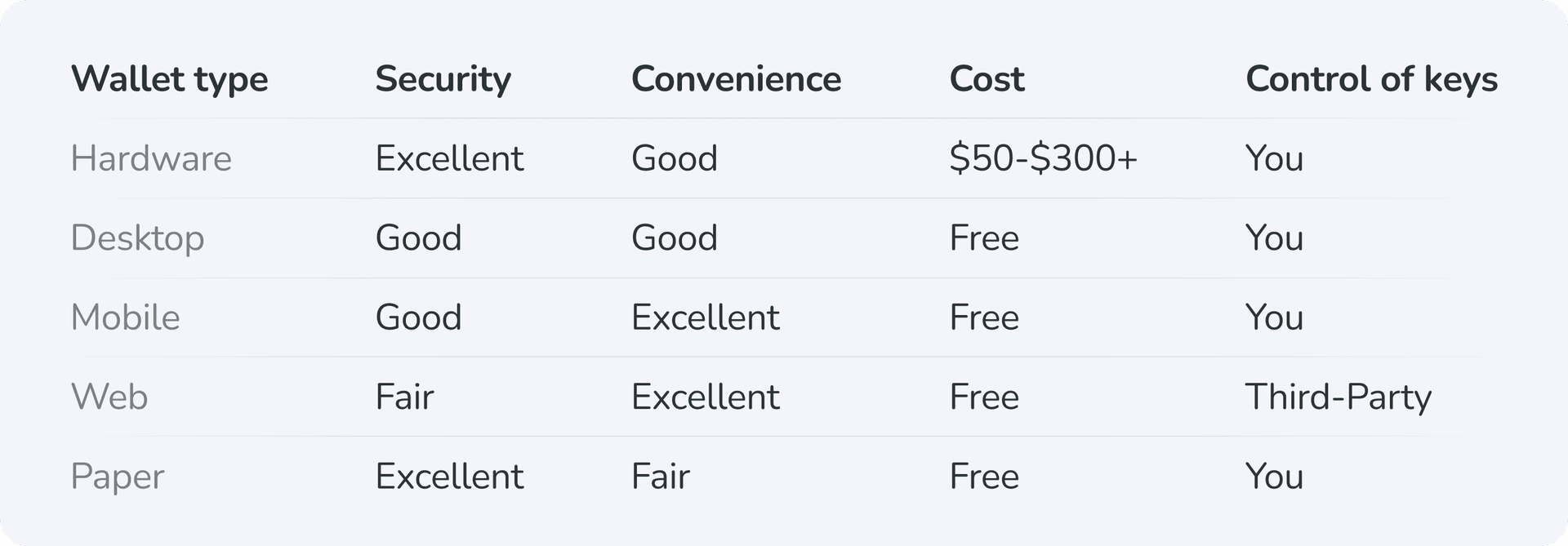Click Paper wallet's Excellent security cell

(449, 477)
